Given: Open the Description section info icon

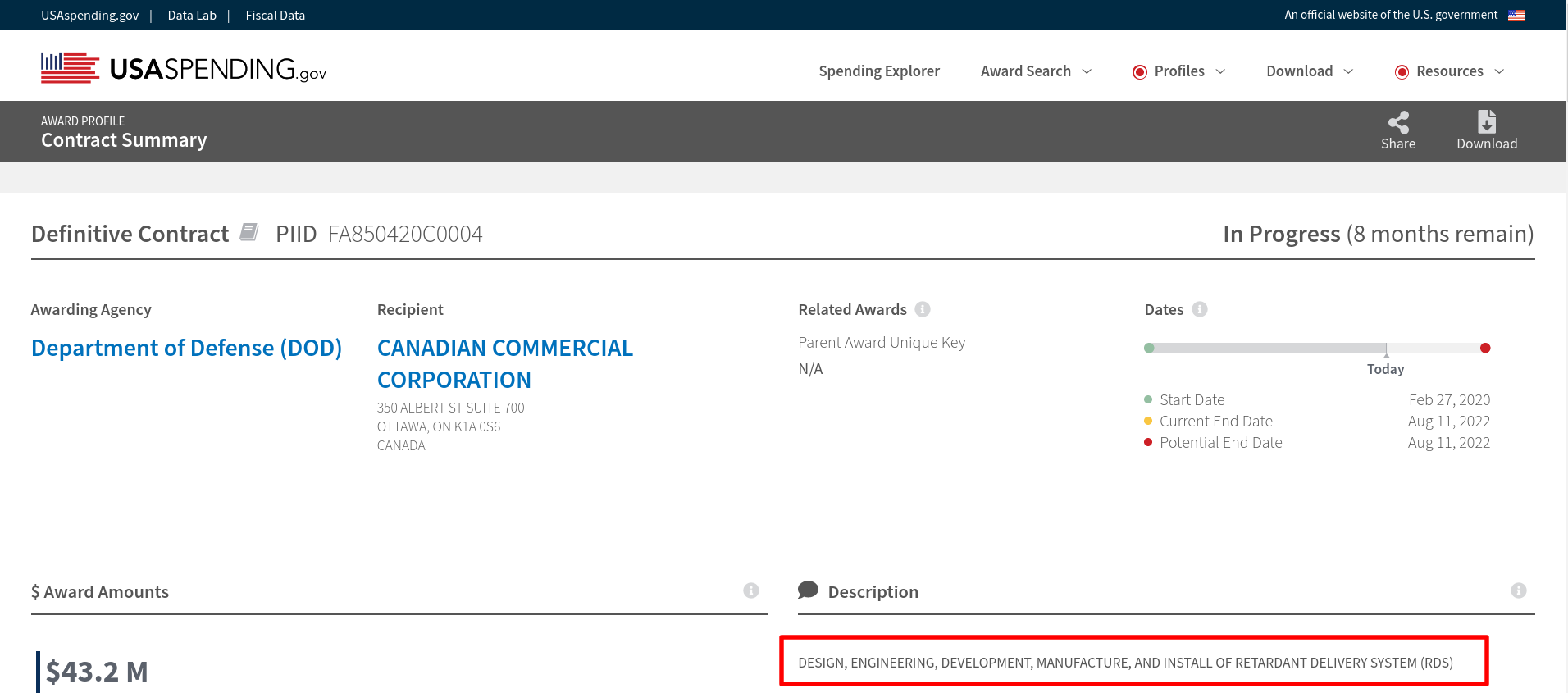Looking at the screenshot, I should click(x=1519, y=590).
